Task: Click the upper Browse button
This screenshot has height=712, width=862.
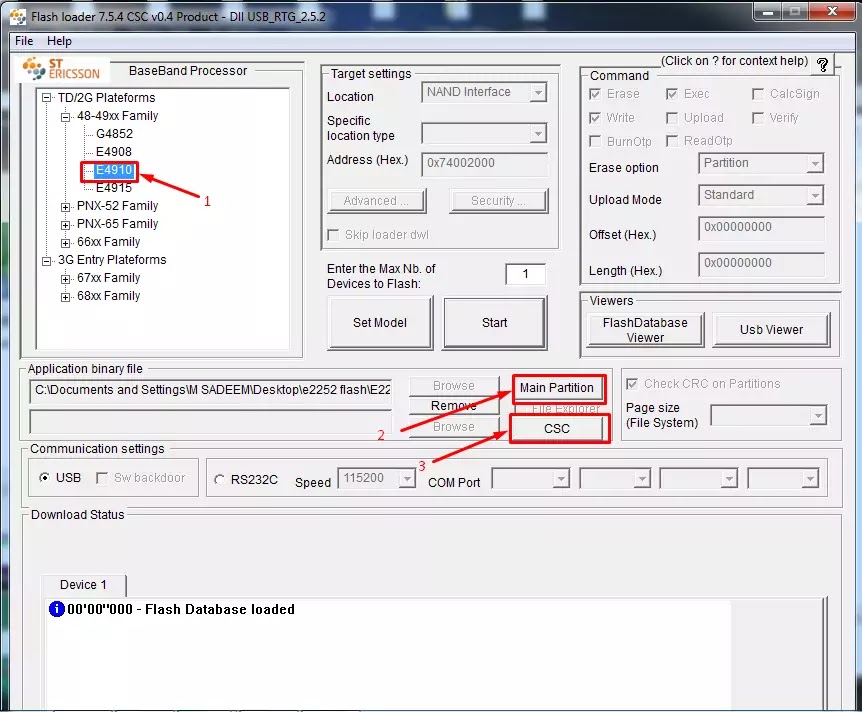Action: tap(454, 386)
